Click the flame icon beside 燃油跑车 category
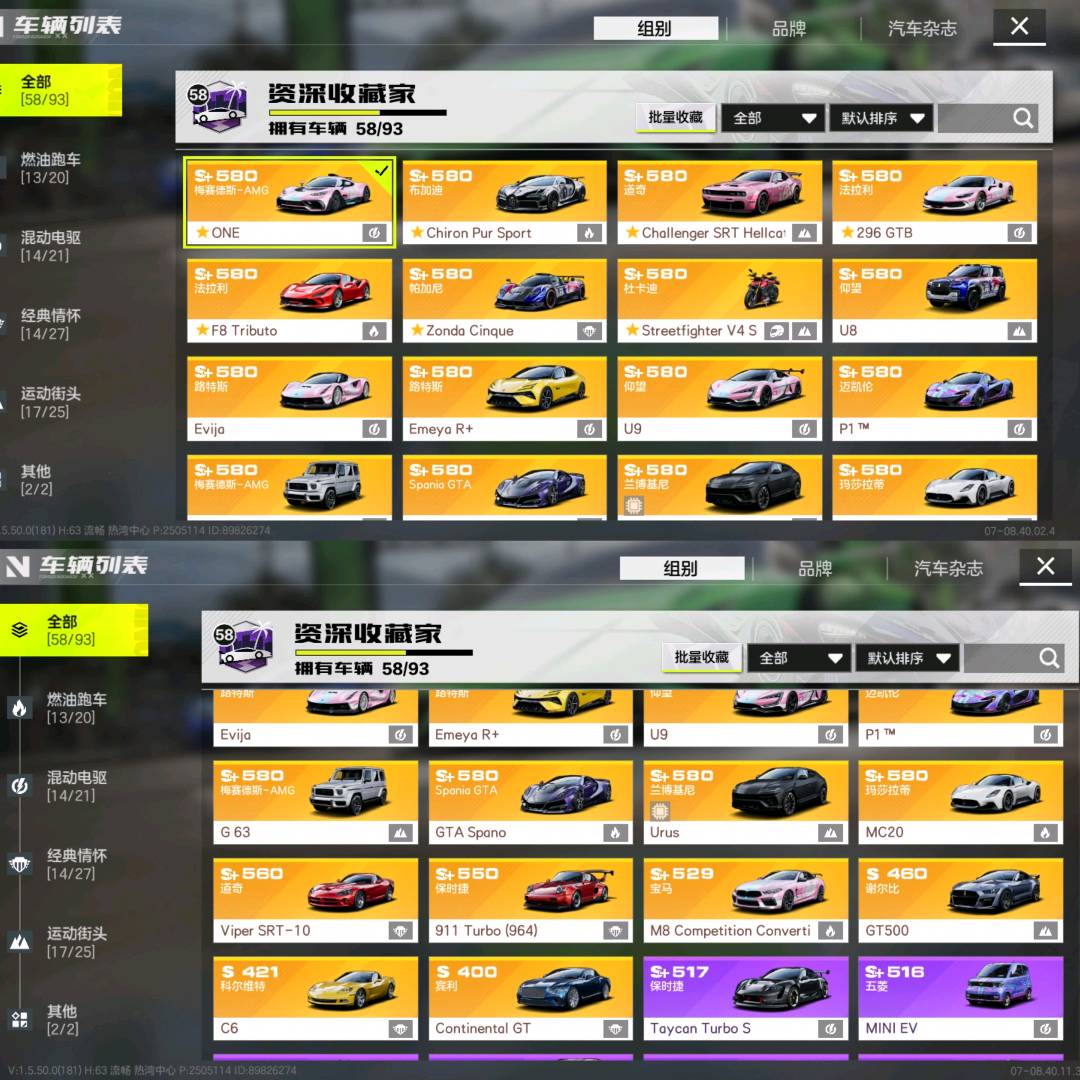Screen dimensions: 1080x1080 (19, 707)
